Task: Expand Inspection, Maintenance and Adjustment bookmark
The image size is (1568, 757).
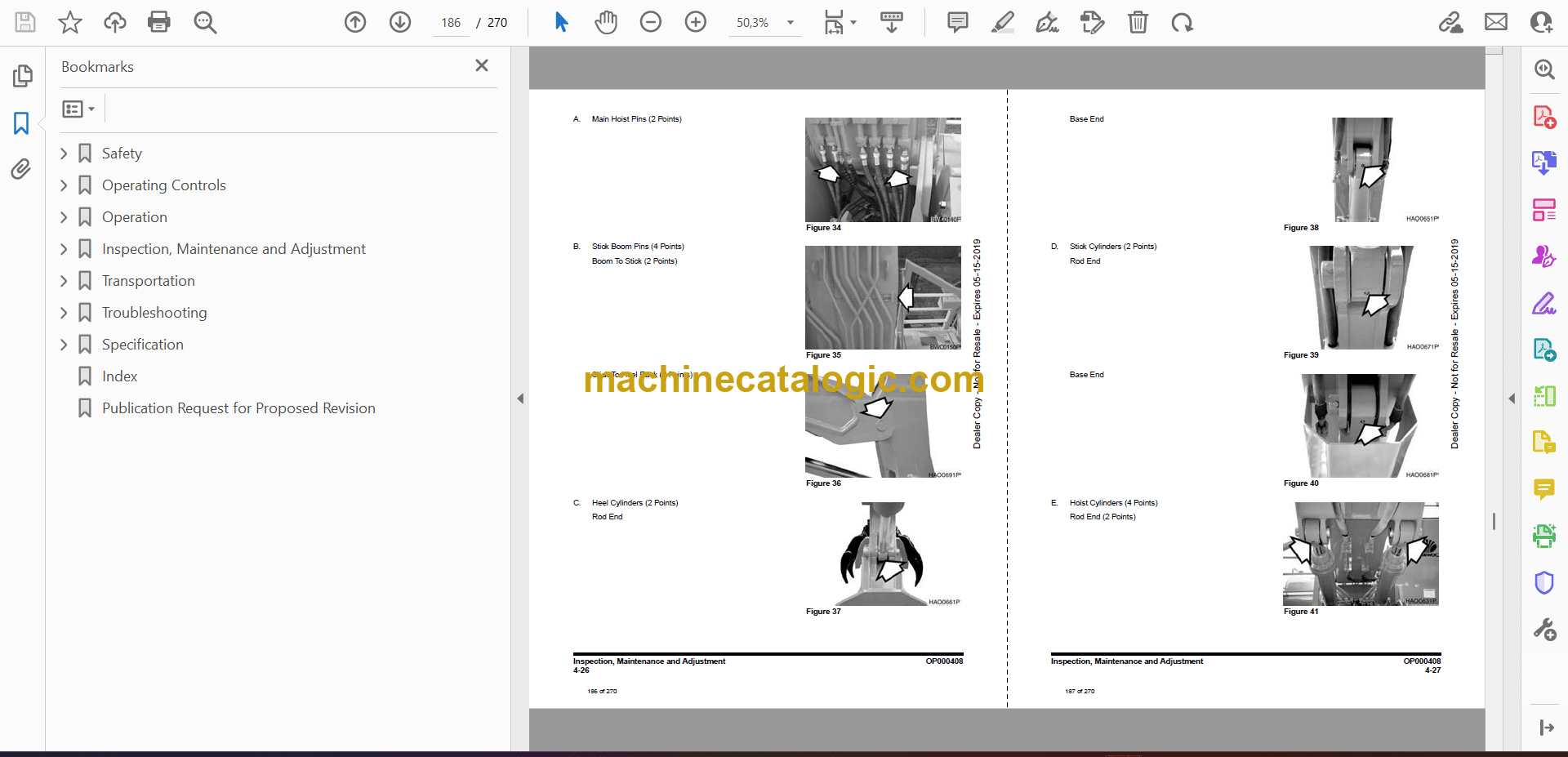Action: point(64,249)
